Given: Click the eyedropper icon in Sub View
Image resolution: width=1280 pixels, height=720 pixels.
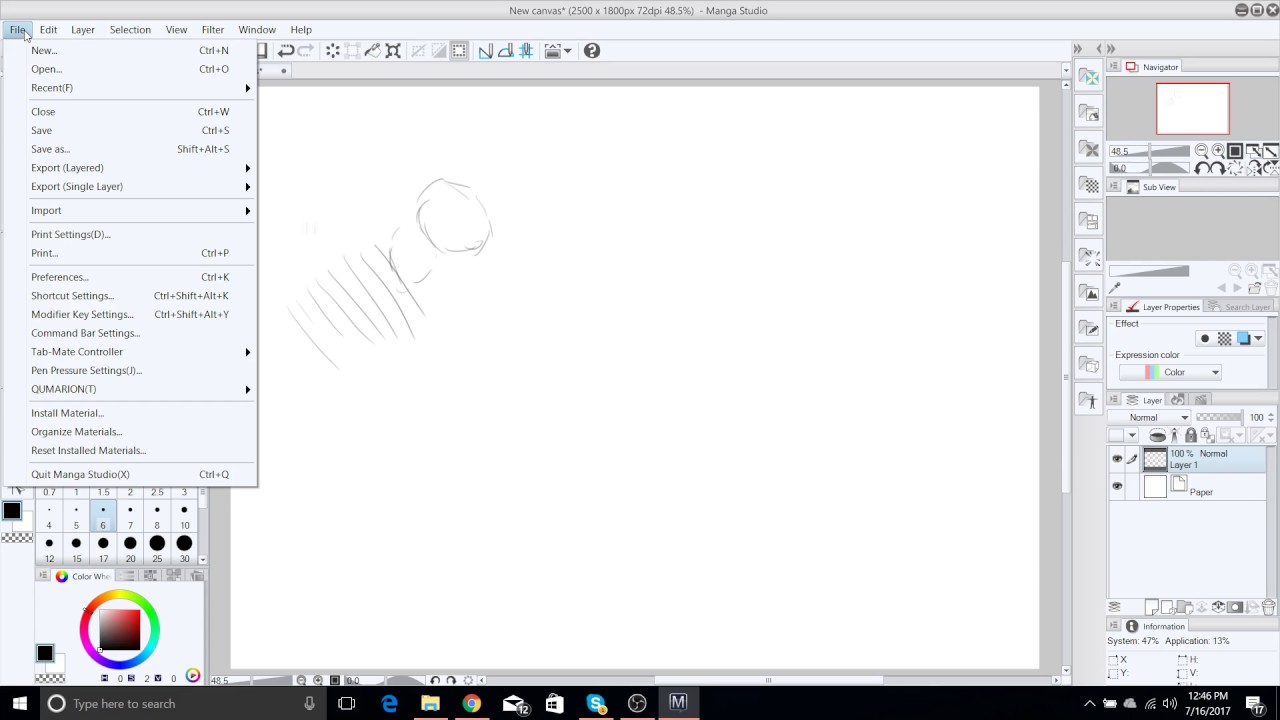Looking at the screenshot, I should click(1115, 288).
